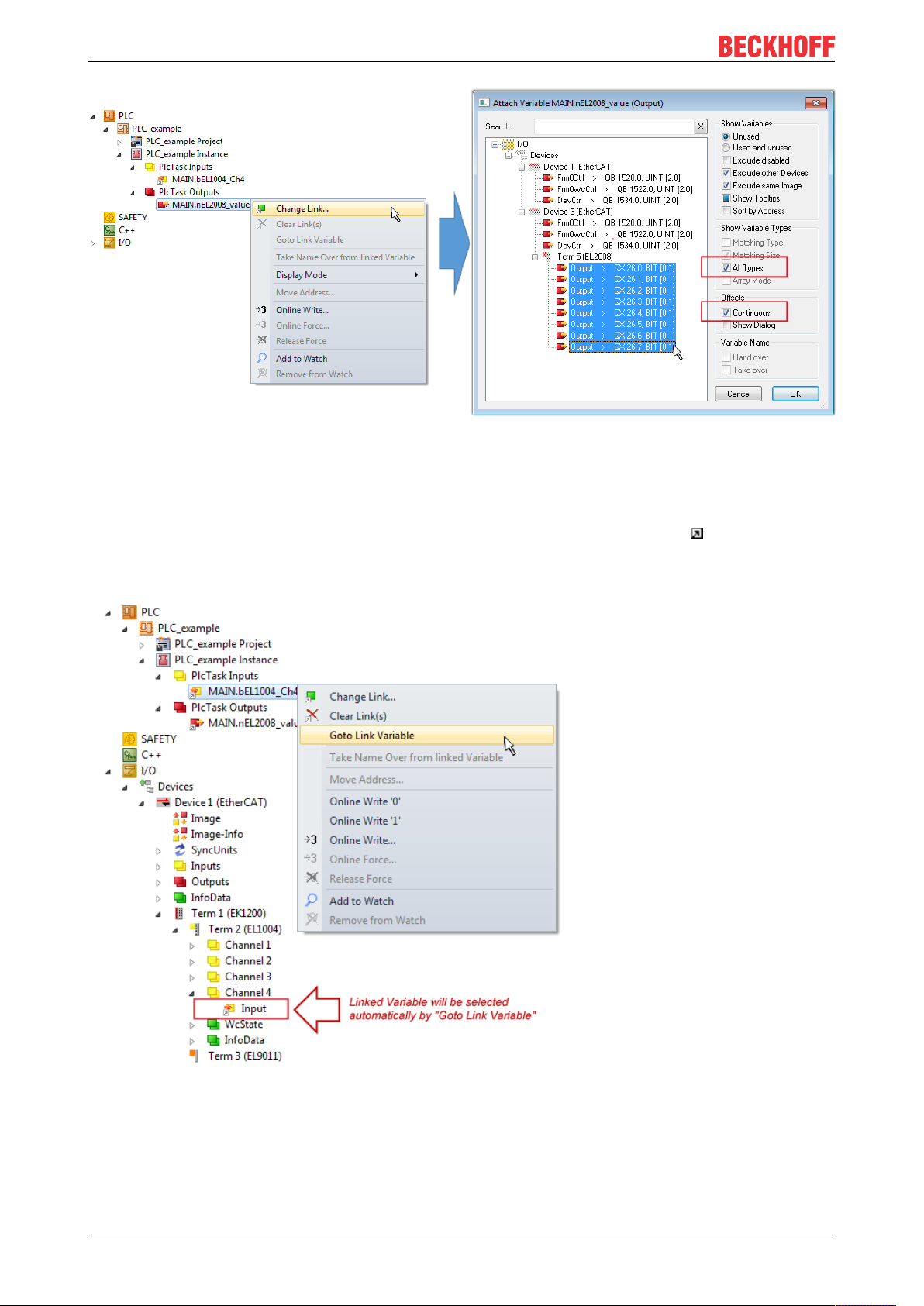Click the red Clear Link(s) icon in menu
The height and width of the screenshot is (1306, 924).
click(312, 715)
